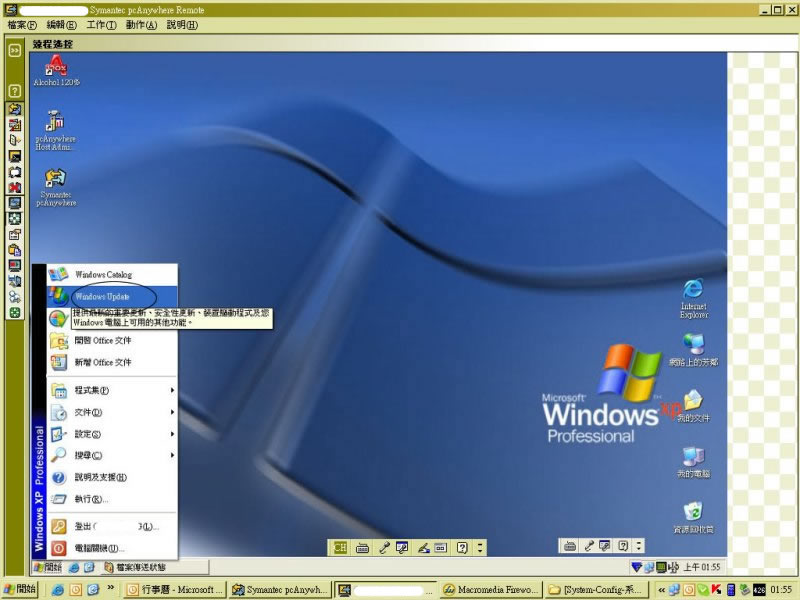This screenshot has height=600, width=800.
Task: Choose Windows Update in Start menu
Action: [112, 296]
